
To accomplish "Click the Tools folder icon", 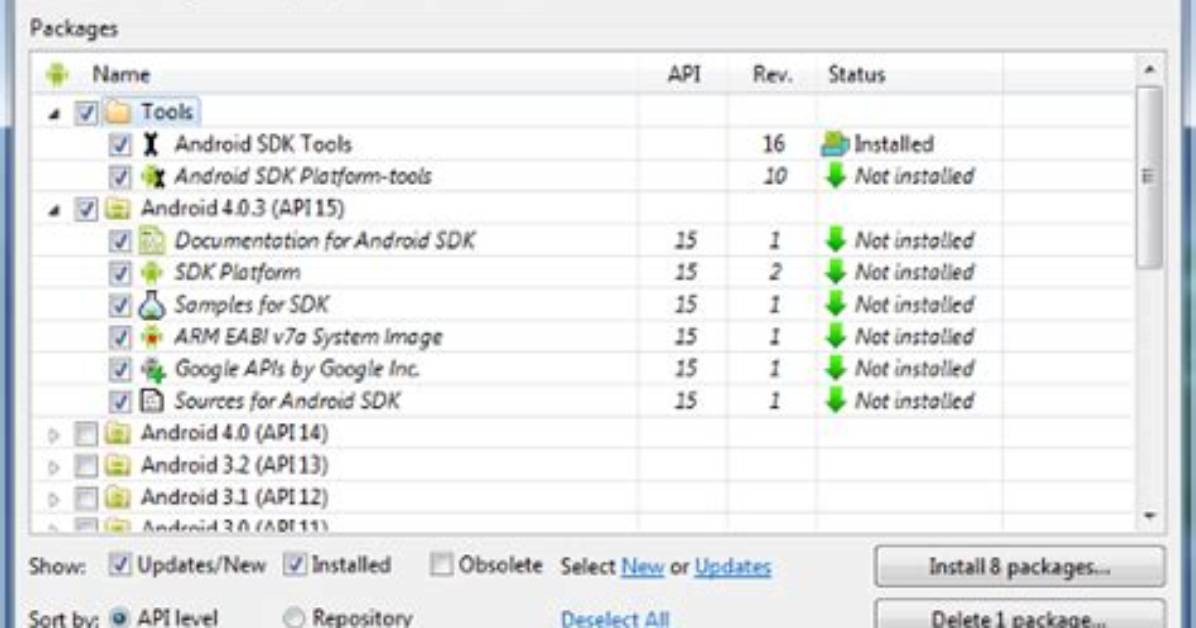I will [x=118, y=112].
